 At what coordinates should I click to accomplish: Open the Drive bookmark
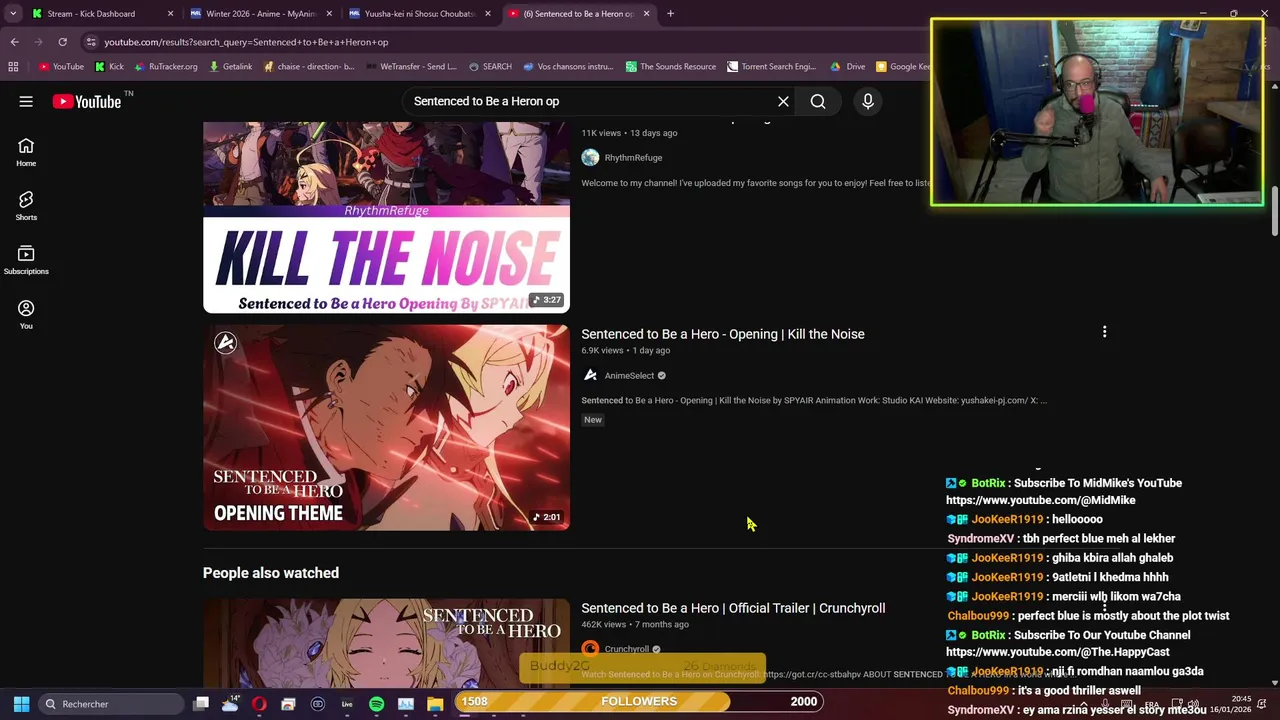848,66
